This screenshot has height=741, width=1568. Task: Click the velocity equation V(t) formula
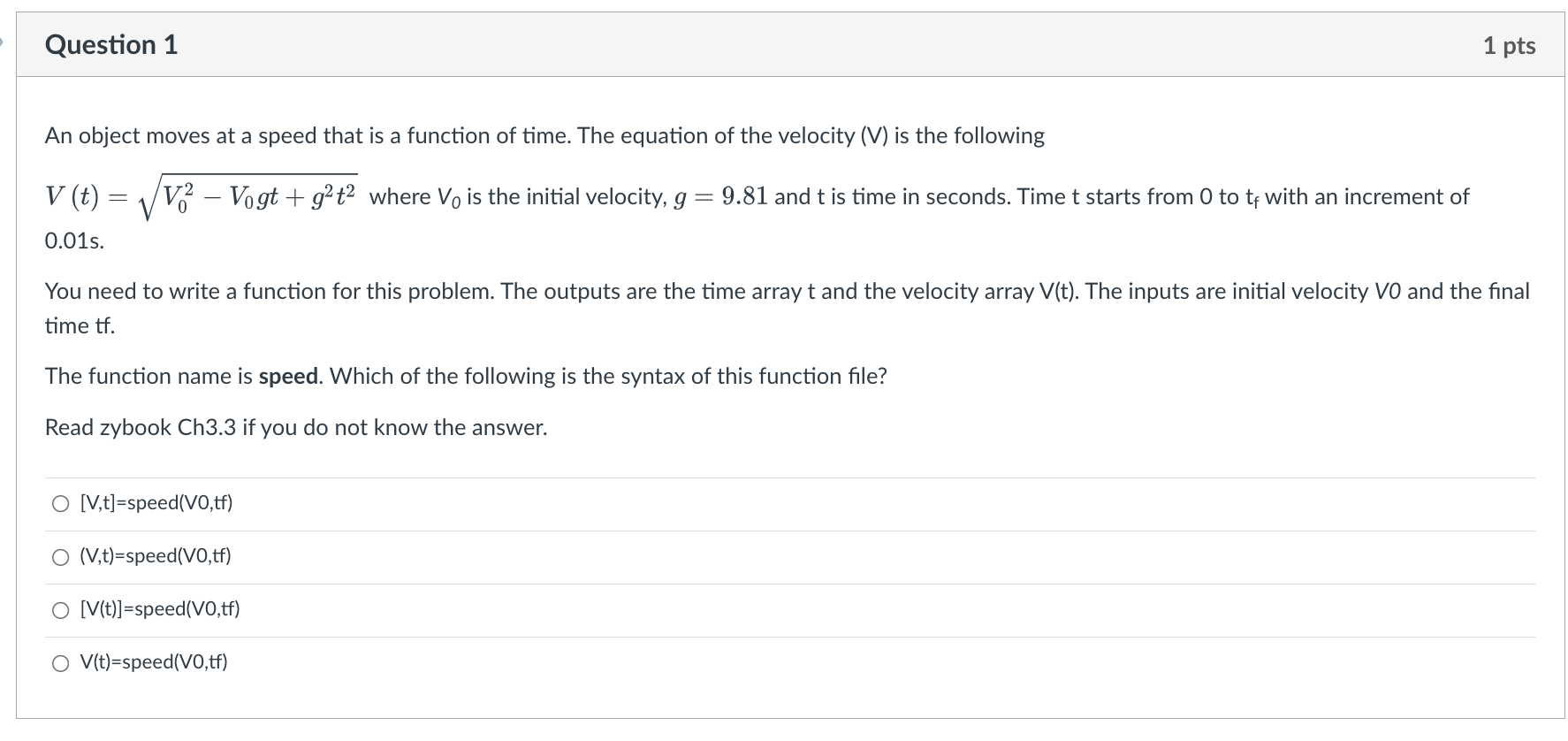pos(199,196)
